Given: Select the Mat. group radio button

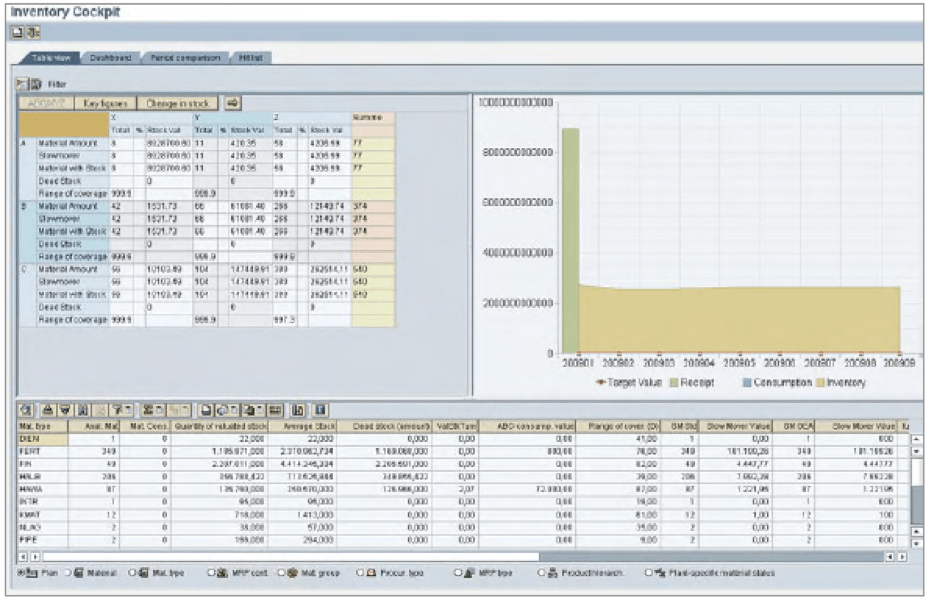Looking at the screenshot, I should coord(280,573).
